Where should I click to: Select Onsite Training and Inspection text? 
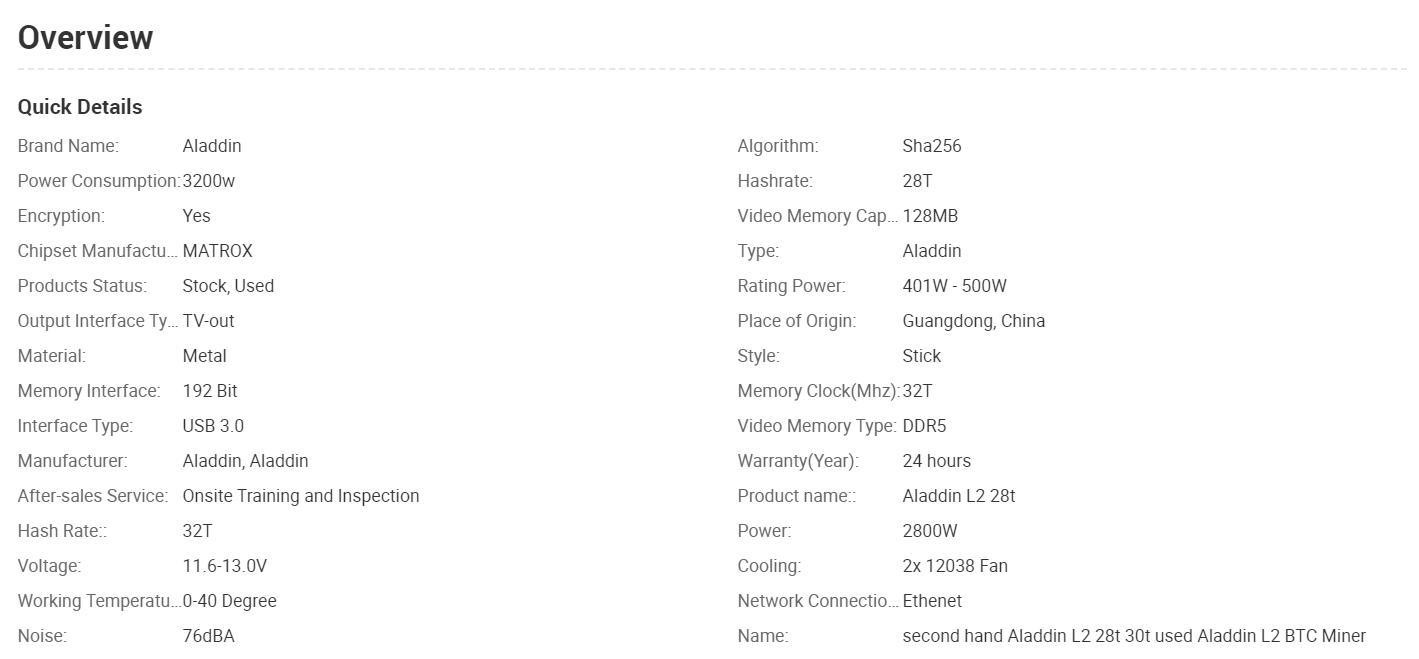pos(301,496)
